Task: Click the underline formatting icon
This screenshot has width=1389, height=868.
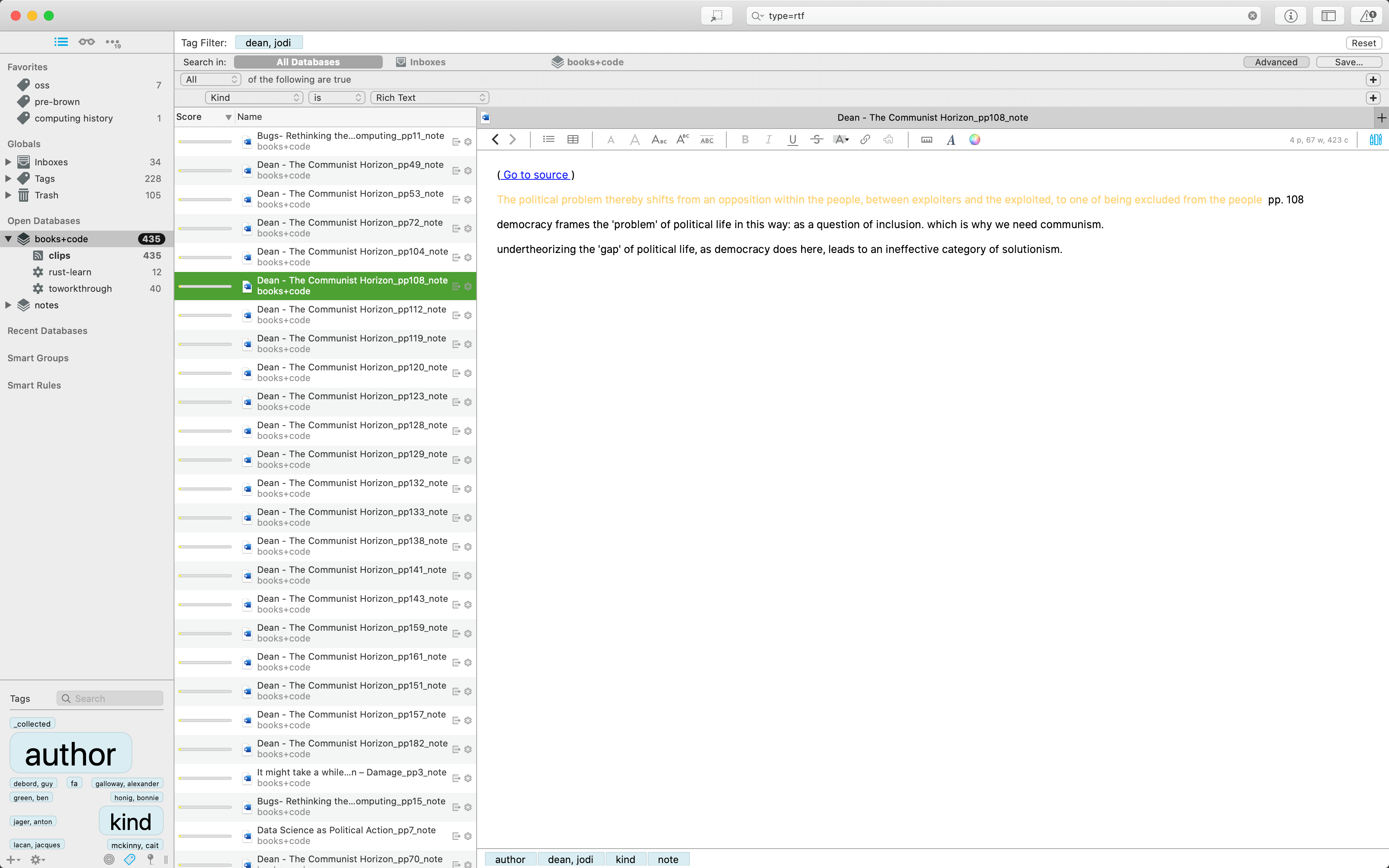Action: pos(792,140)
